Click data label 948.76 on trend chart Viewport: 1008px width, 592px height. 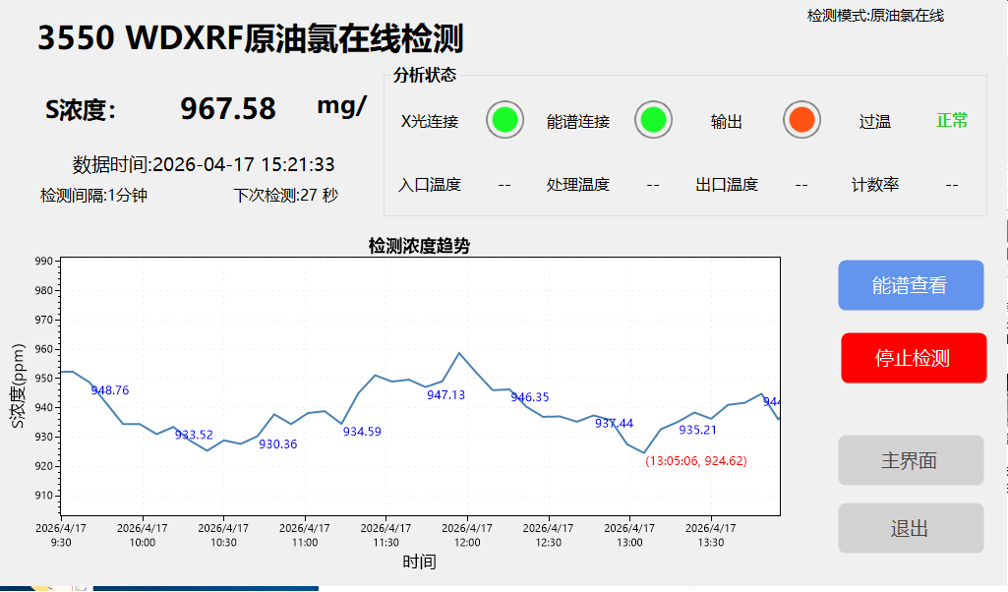(110, 390)
